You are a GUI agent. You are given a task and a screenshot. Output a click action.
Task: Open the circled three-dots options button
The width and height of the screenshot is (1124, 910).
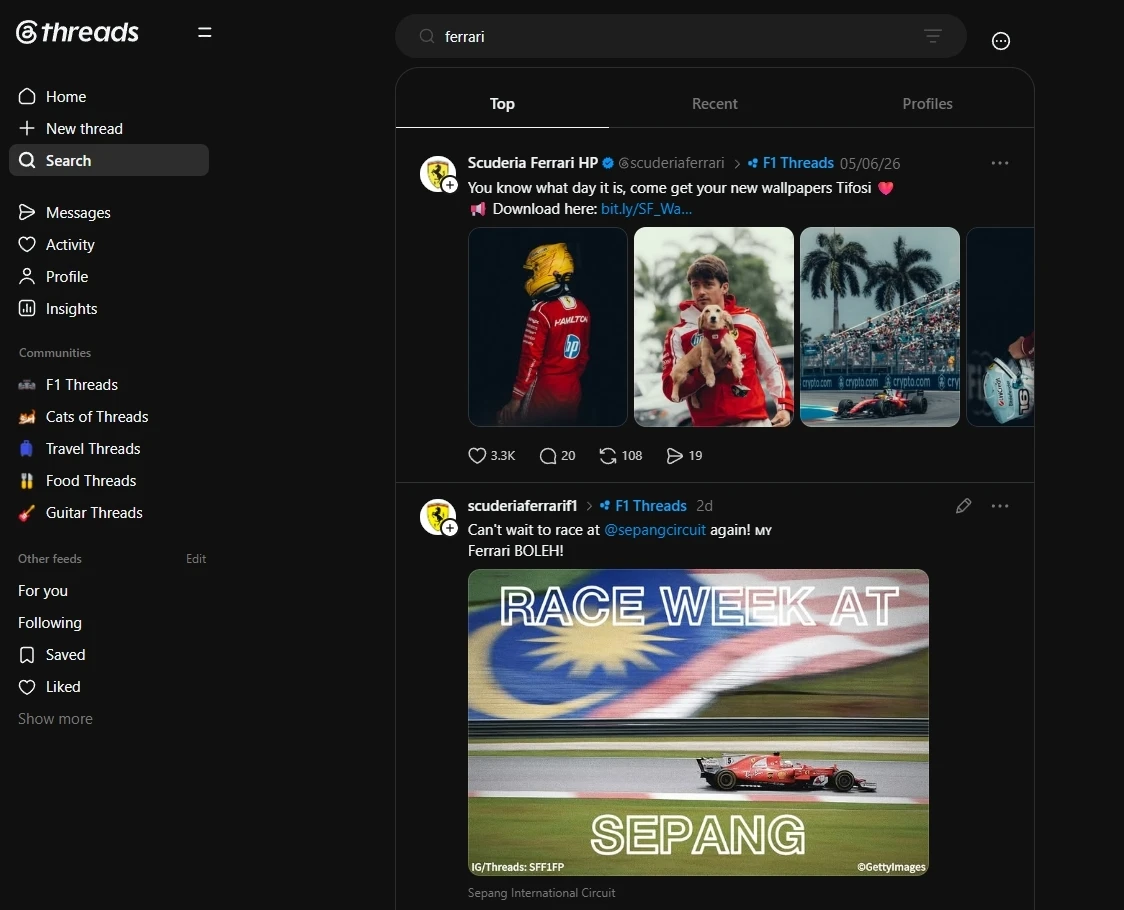tap(1001, 41)
